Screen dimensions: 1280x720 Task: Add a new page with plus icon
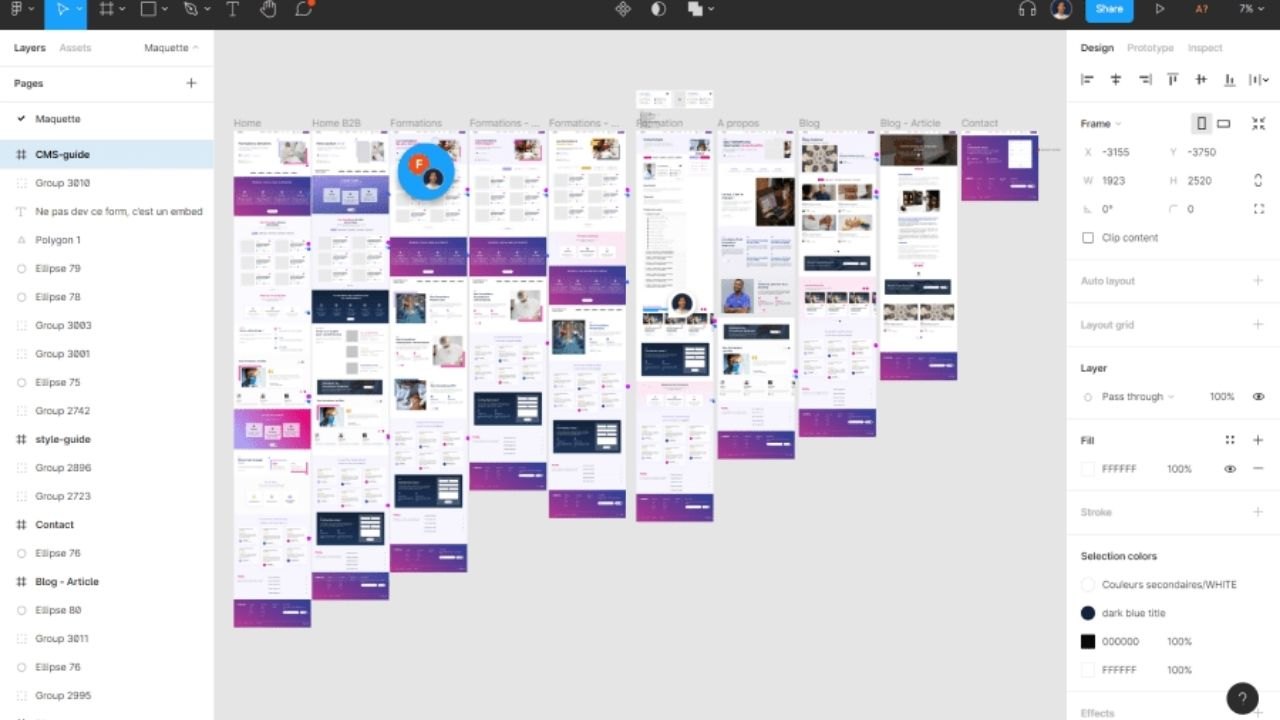pyautogui.click(x=191, y=83)
